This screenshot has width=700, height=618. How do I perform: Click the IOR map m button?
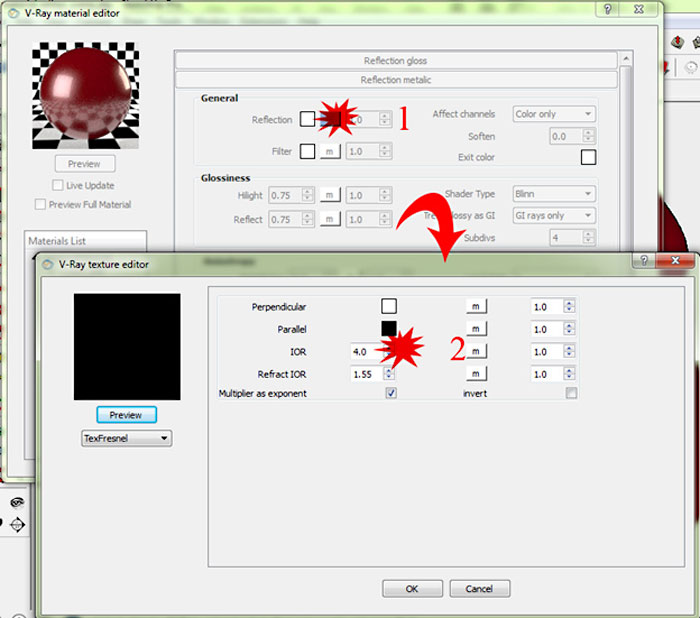coord(476,351)
